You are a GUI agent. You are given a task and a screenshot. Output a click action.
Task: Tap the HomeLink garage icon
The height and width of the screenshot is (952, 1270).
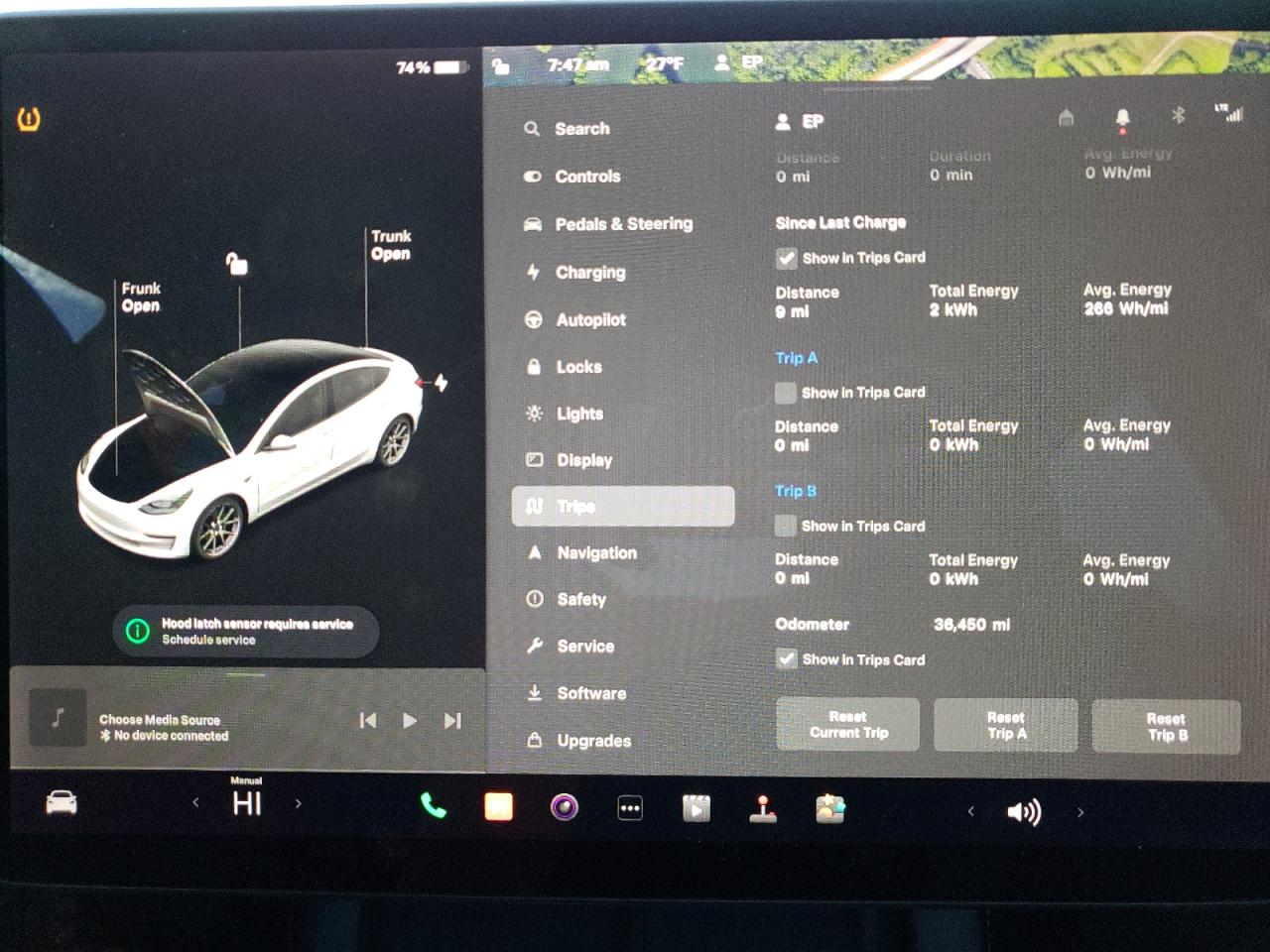[x=1067, y=118]
